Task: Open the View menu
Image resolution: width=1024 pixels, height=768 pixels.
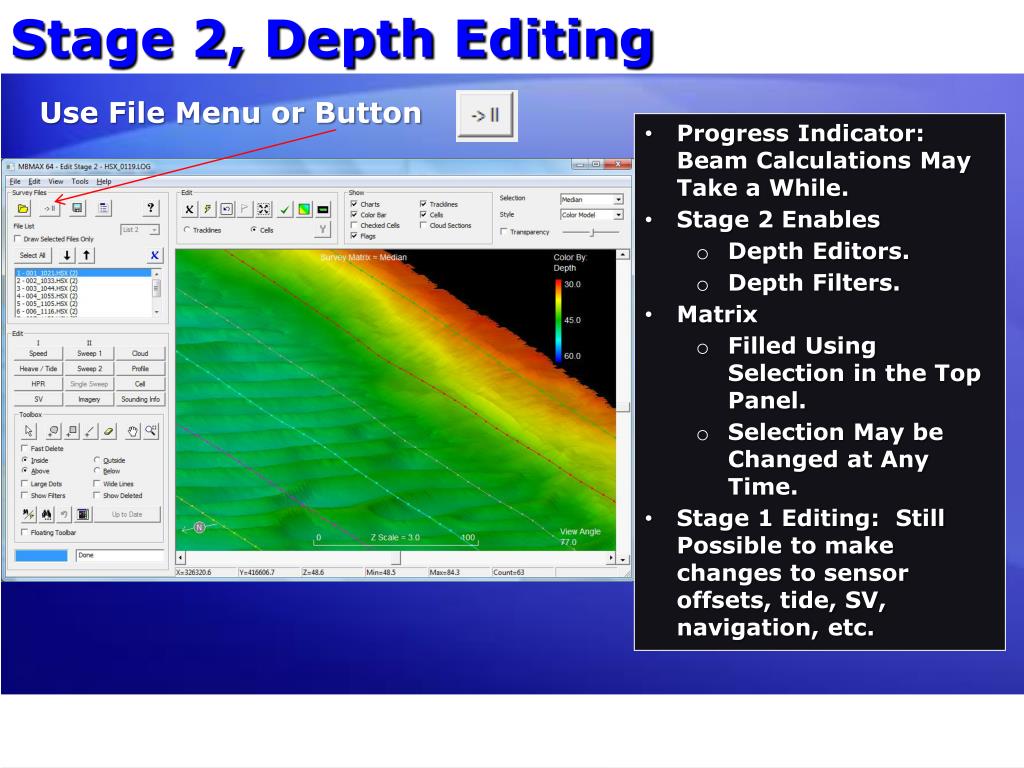Action: tap(56, 182)
